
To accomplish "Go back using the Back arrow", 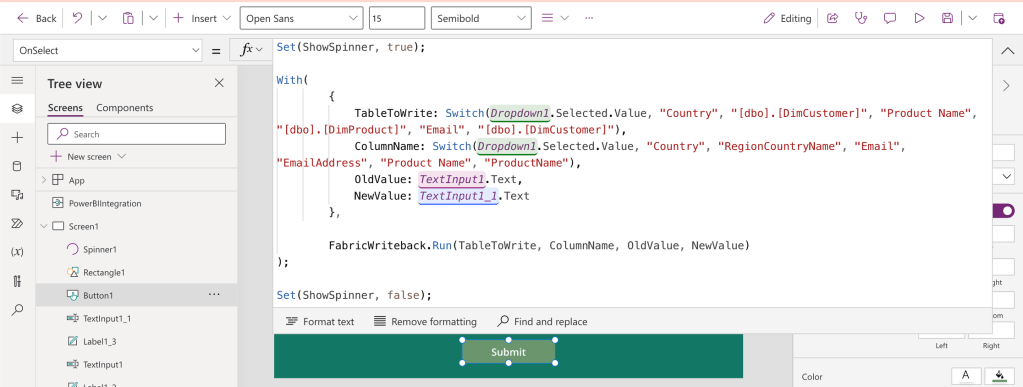I will tap(37, 18).
